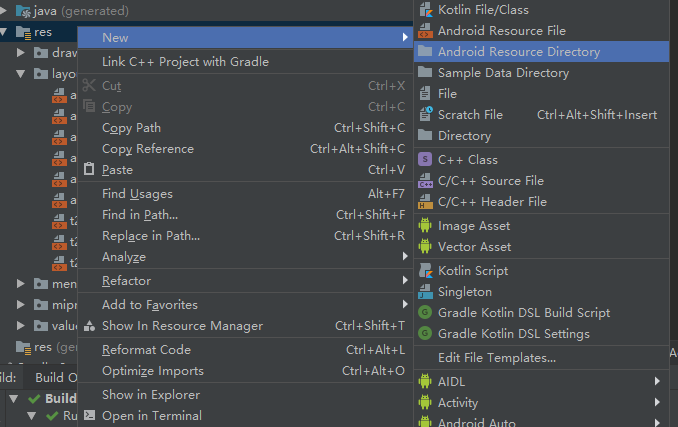Click the plain Directory folder icon
This screenshot has width=678, height=427.
coord(425,135)
